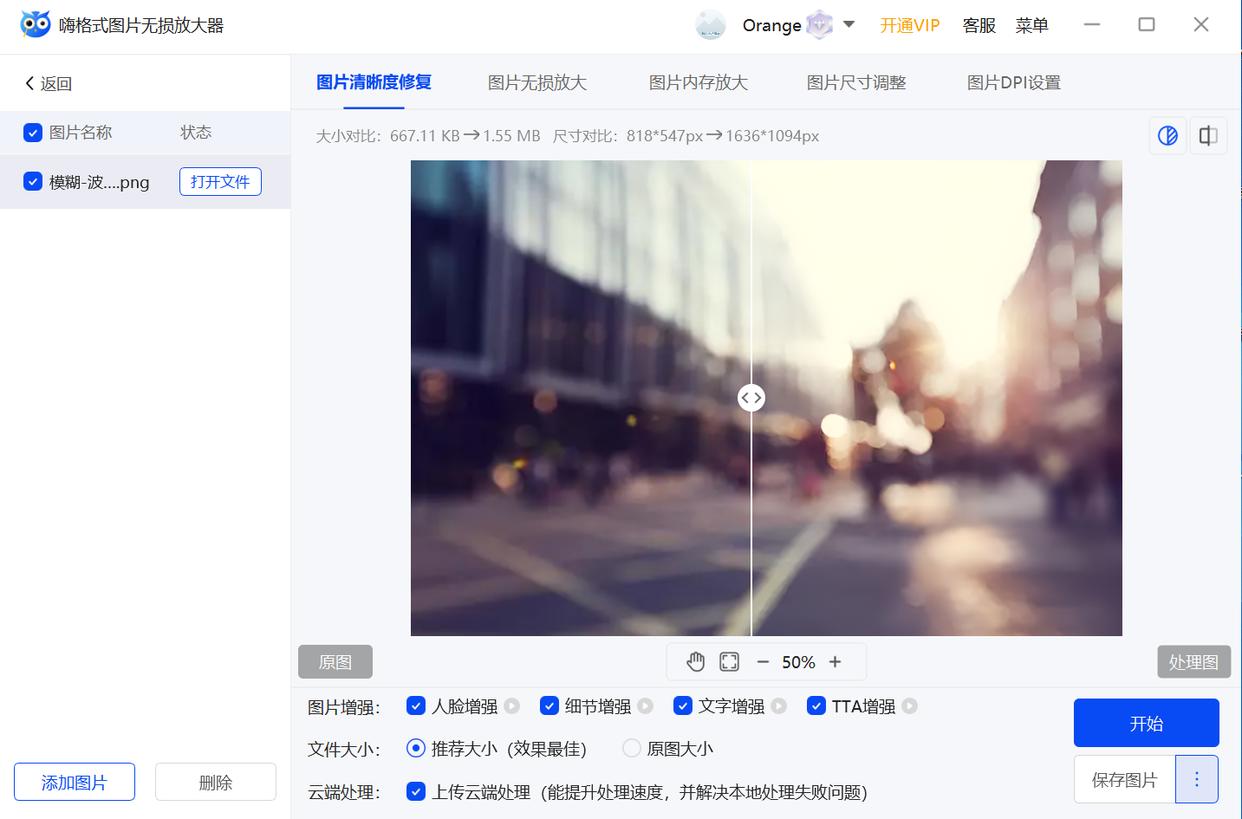
Task: Open the 图片DPI设置 tab
Action: [1013, 82]
